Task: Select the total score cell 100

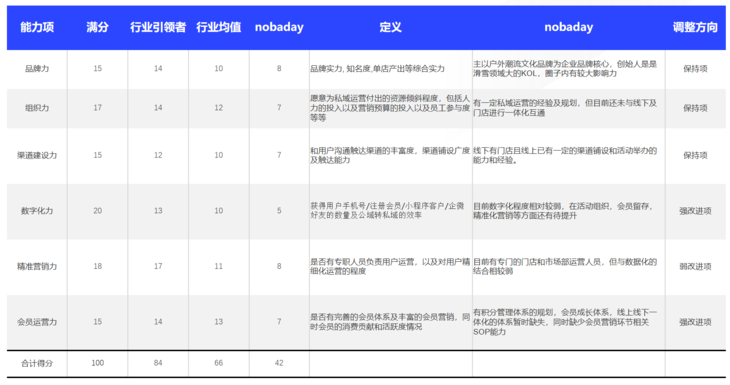Action: pyautogui.click(x=97, y=363)
